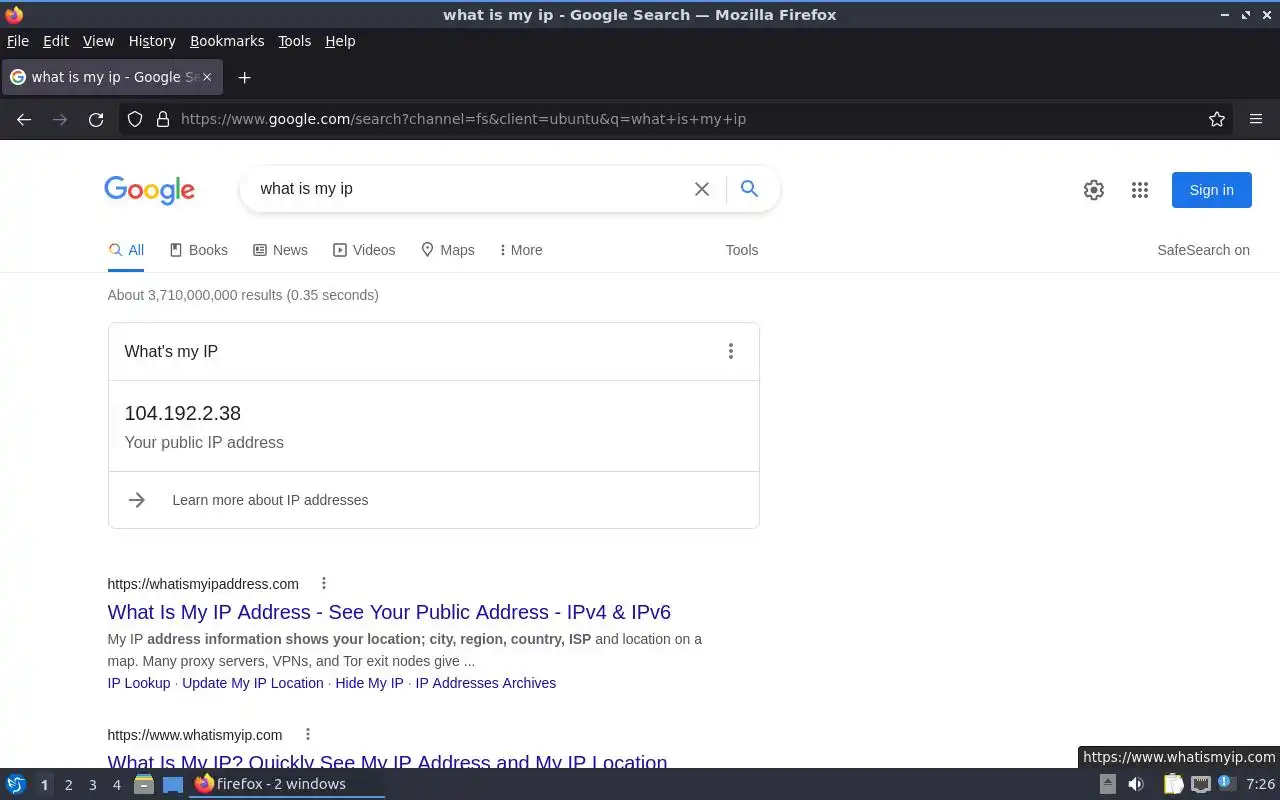Switch to workspace 3
Image resolution: width=1280 pixels, height=800 pixels.
(x=92, y=785)
